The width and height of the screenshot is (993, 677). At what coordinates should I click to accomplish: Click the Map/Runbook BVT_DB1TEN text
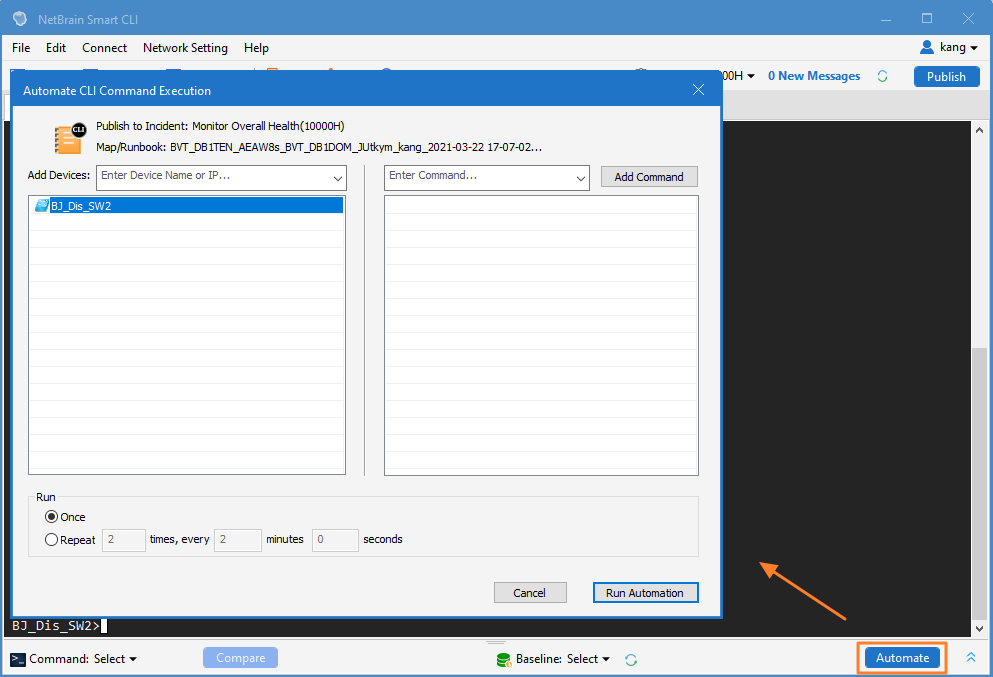[x=319, y=147]
